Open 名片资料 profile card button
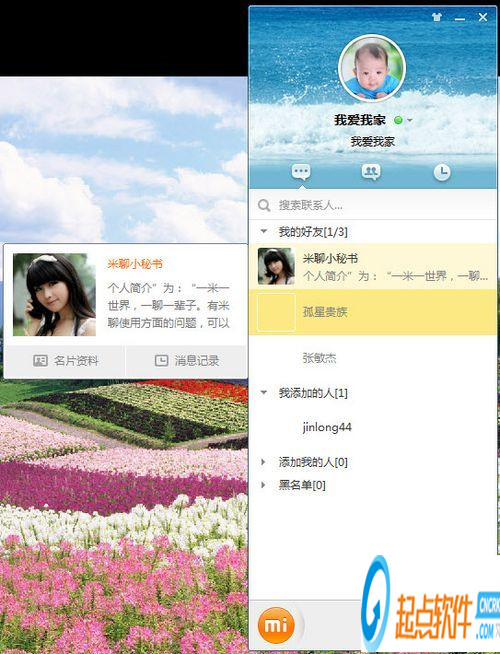 pyautogui.click(x=65, y=361)
